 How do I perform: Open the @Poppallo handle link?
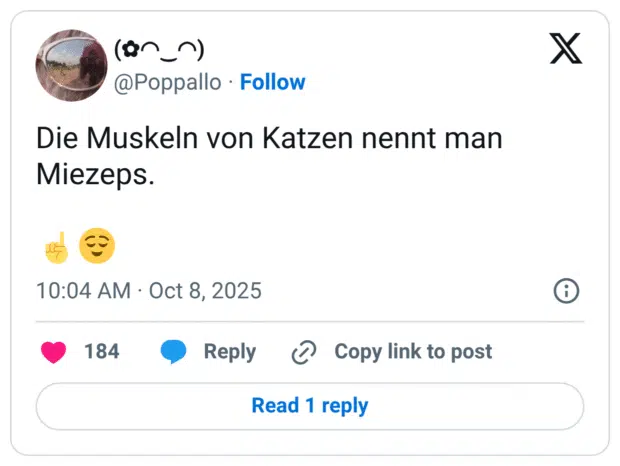tap(168, 82)
